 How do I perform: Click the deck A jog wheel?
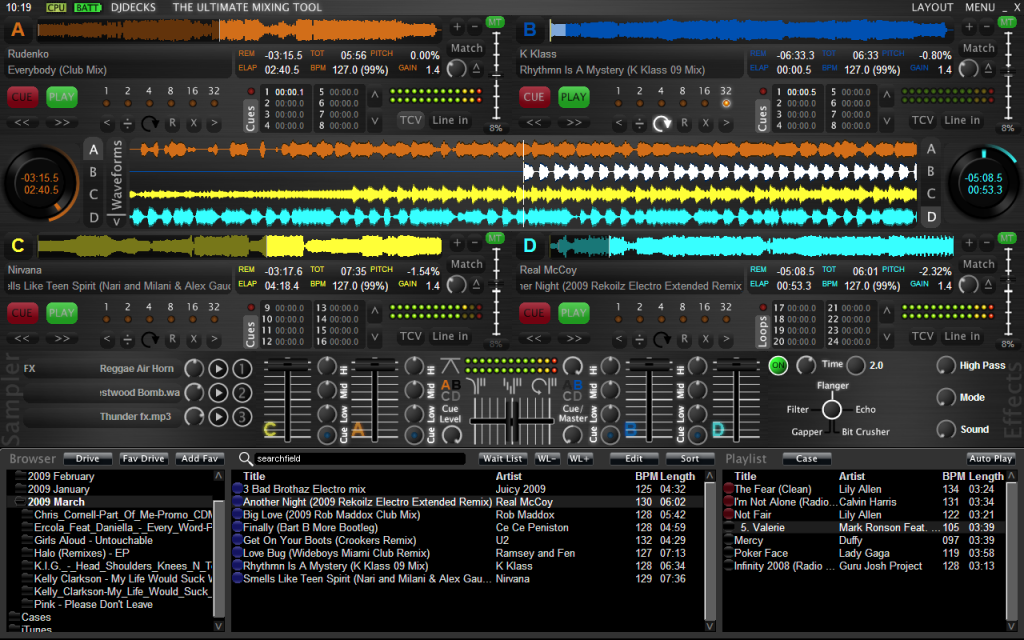(x=42, y=184)
